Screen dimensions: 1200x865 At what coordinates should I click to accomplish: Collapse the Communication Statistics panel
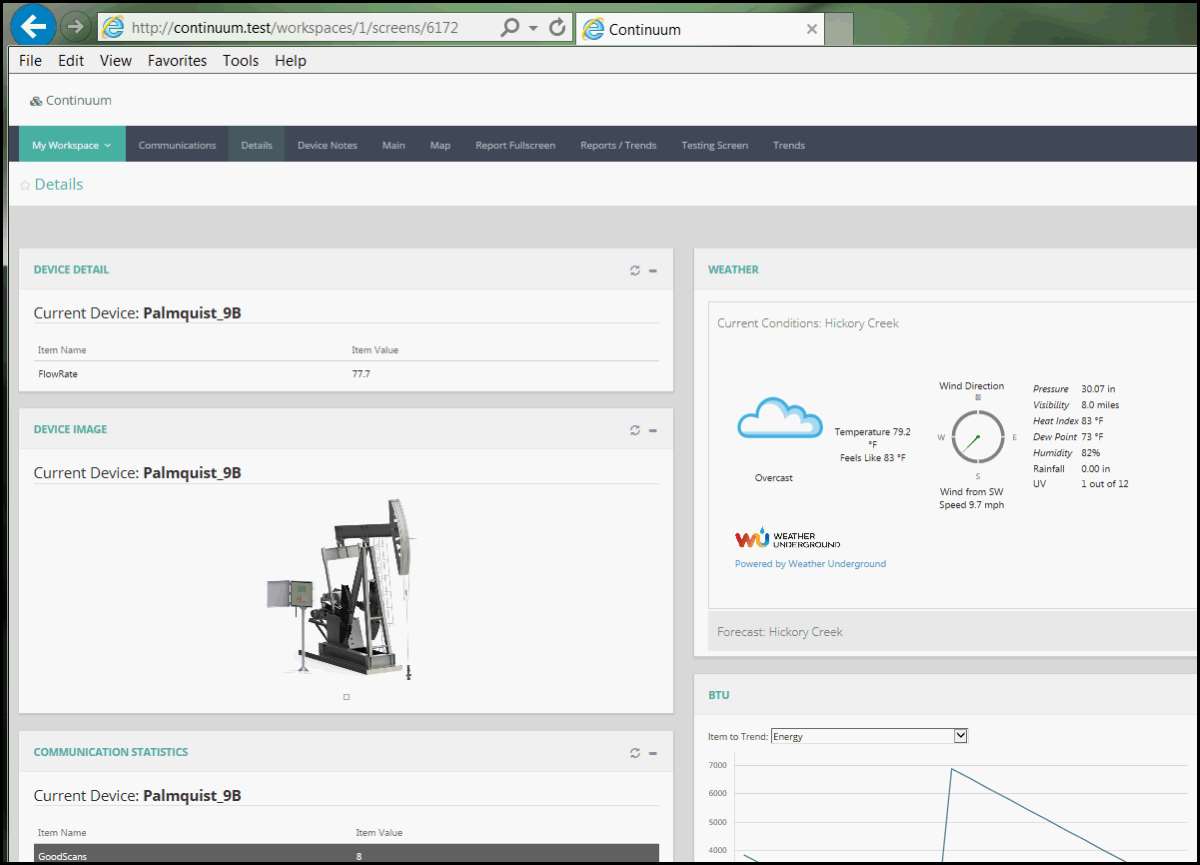click(x=653, y=753)
